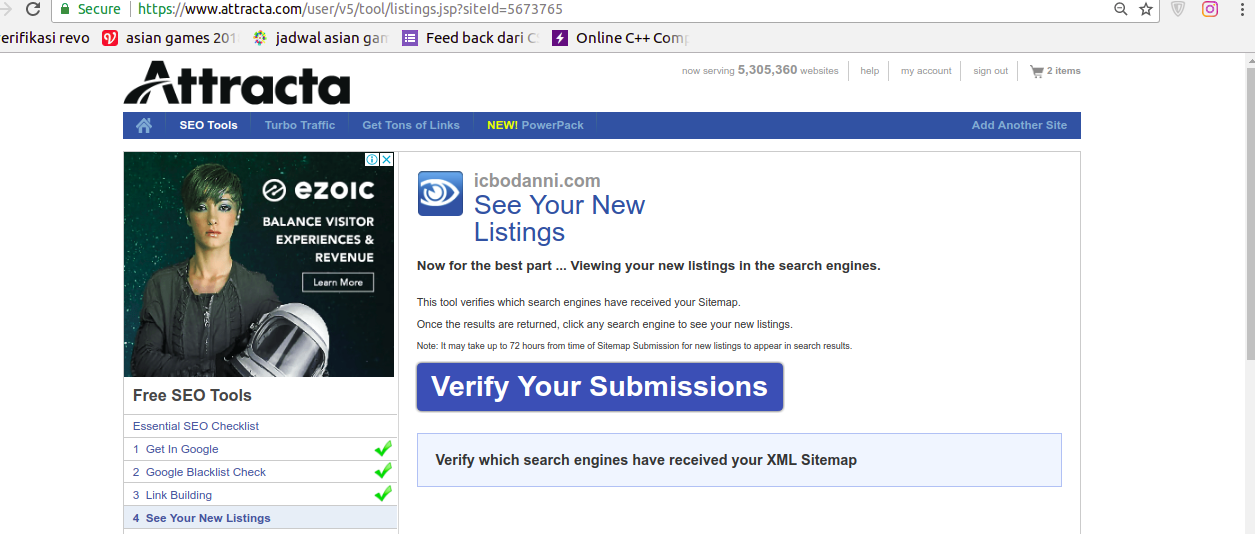Click the browser reload icon

click(33, 9)
